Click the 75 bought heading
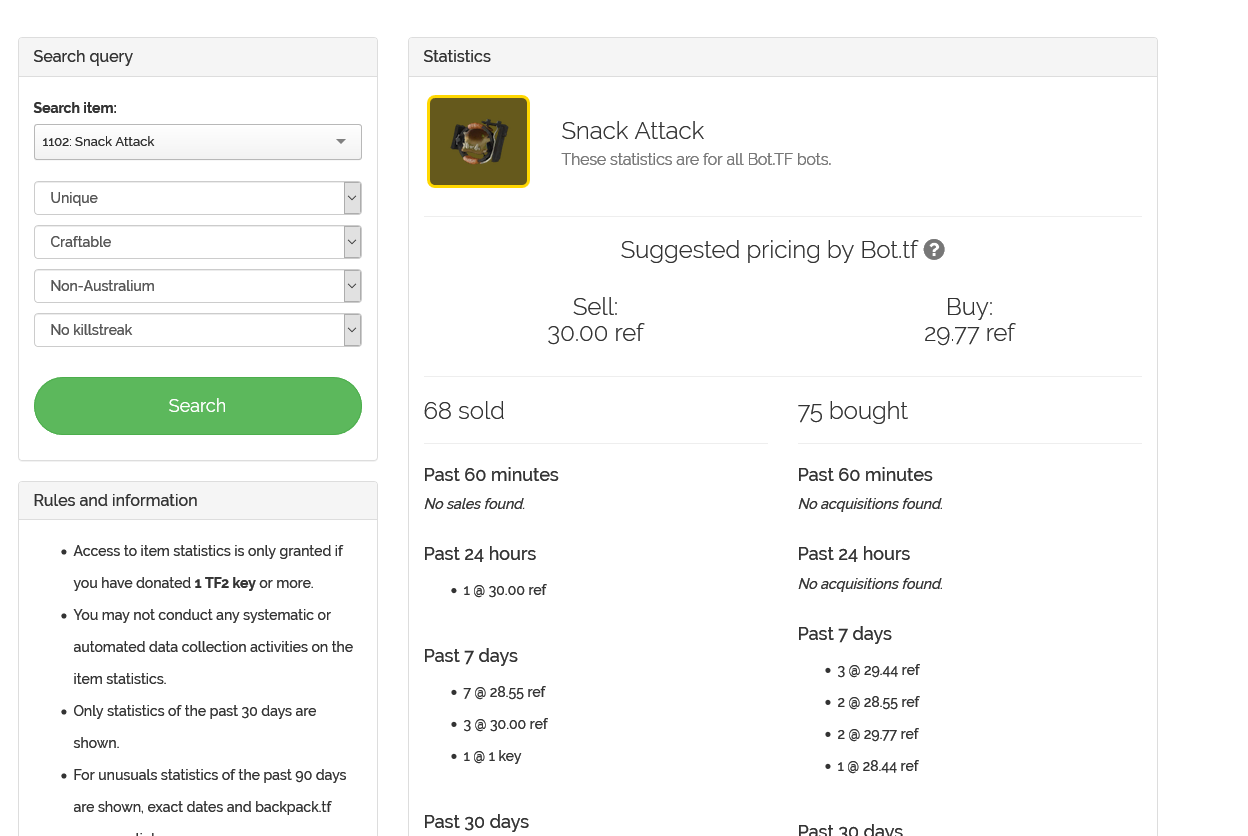The image size is (1248, 836). pyautogui.click(x=852, y=411)
